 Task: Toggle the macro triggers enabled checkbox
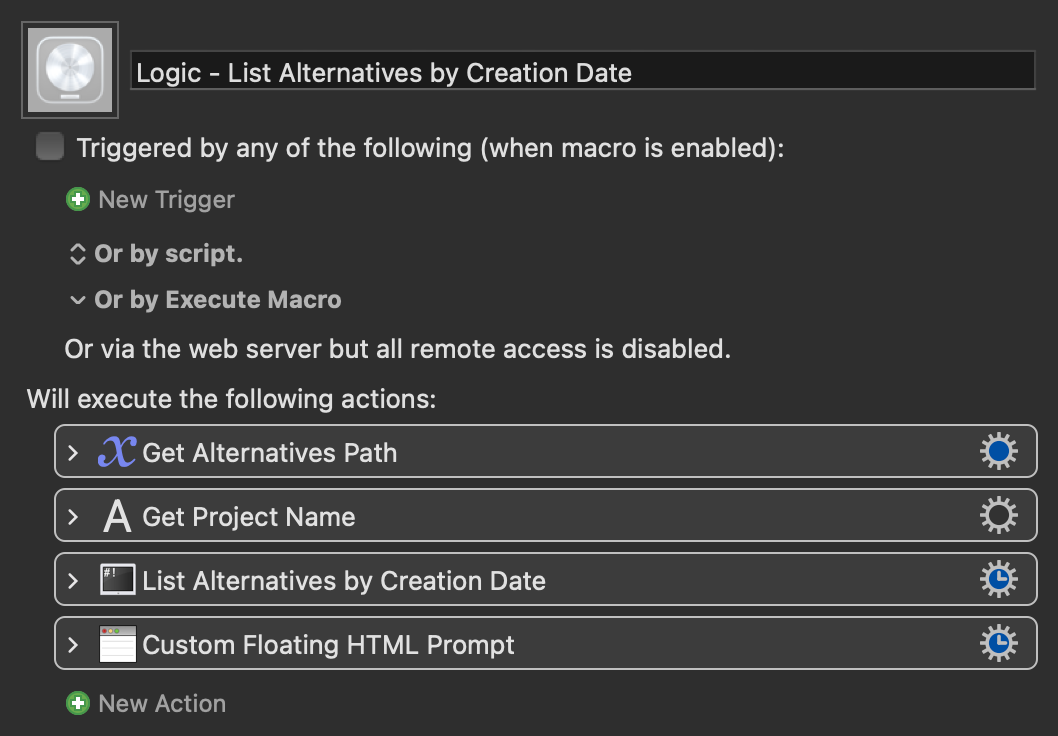tap(50, 146)
